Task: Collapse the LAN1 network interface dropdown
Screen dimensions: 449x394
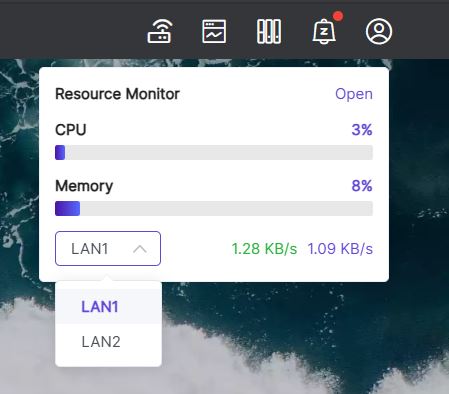Action: point(108,248)
